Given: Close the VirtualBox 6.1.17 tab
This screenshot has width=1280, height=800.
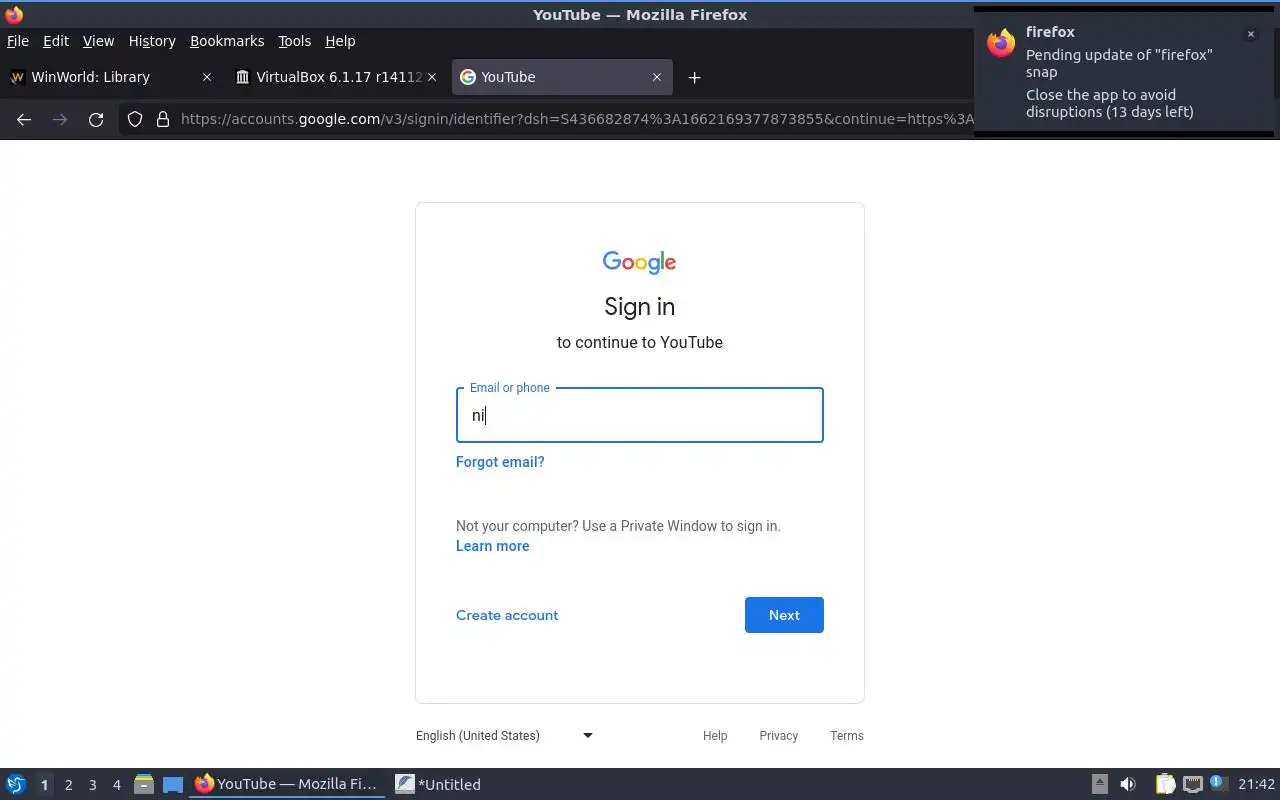Looking at the screenshot, I should (x=432, y=77).
